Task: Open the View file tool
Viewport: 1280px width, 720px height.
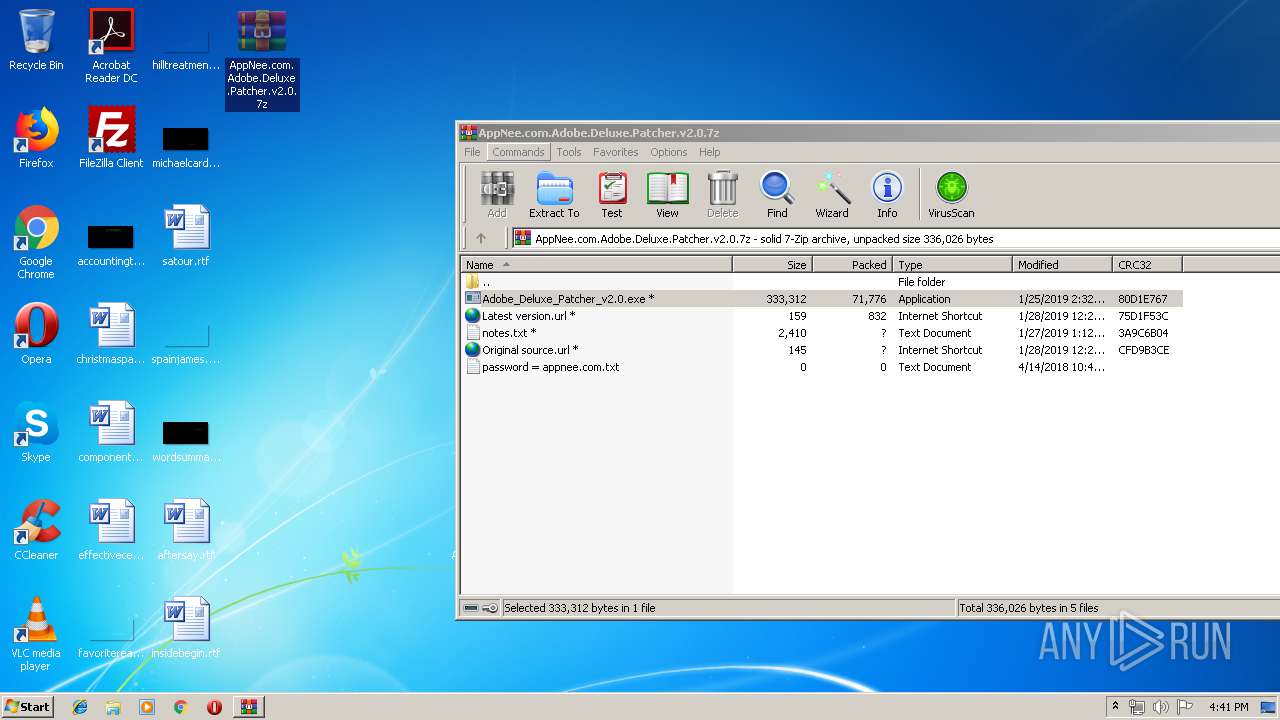Action: point(667,194)
